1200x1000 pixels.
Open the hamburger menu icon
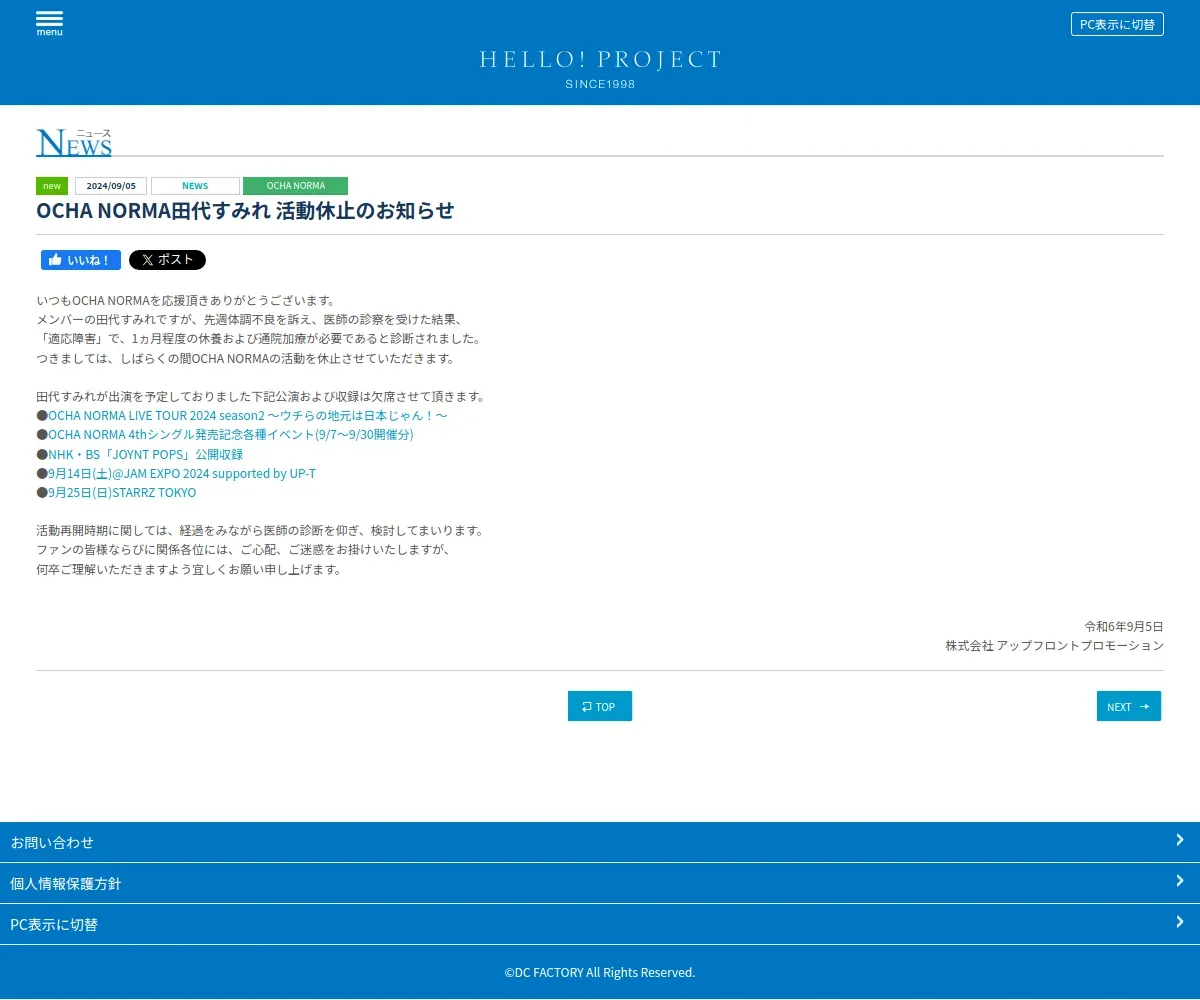tap(49, 23)
